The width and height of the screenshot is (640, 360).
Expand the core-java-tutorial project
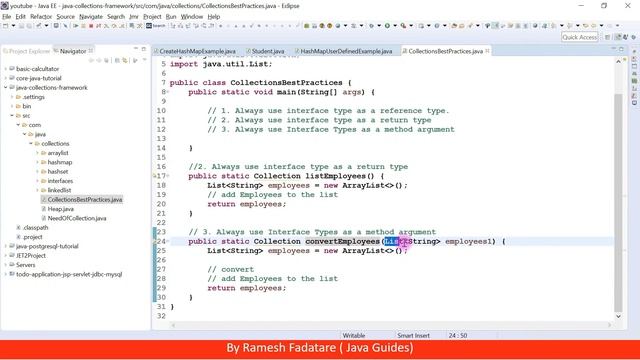(x=6, y=78)
